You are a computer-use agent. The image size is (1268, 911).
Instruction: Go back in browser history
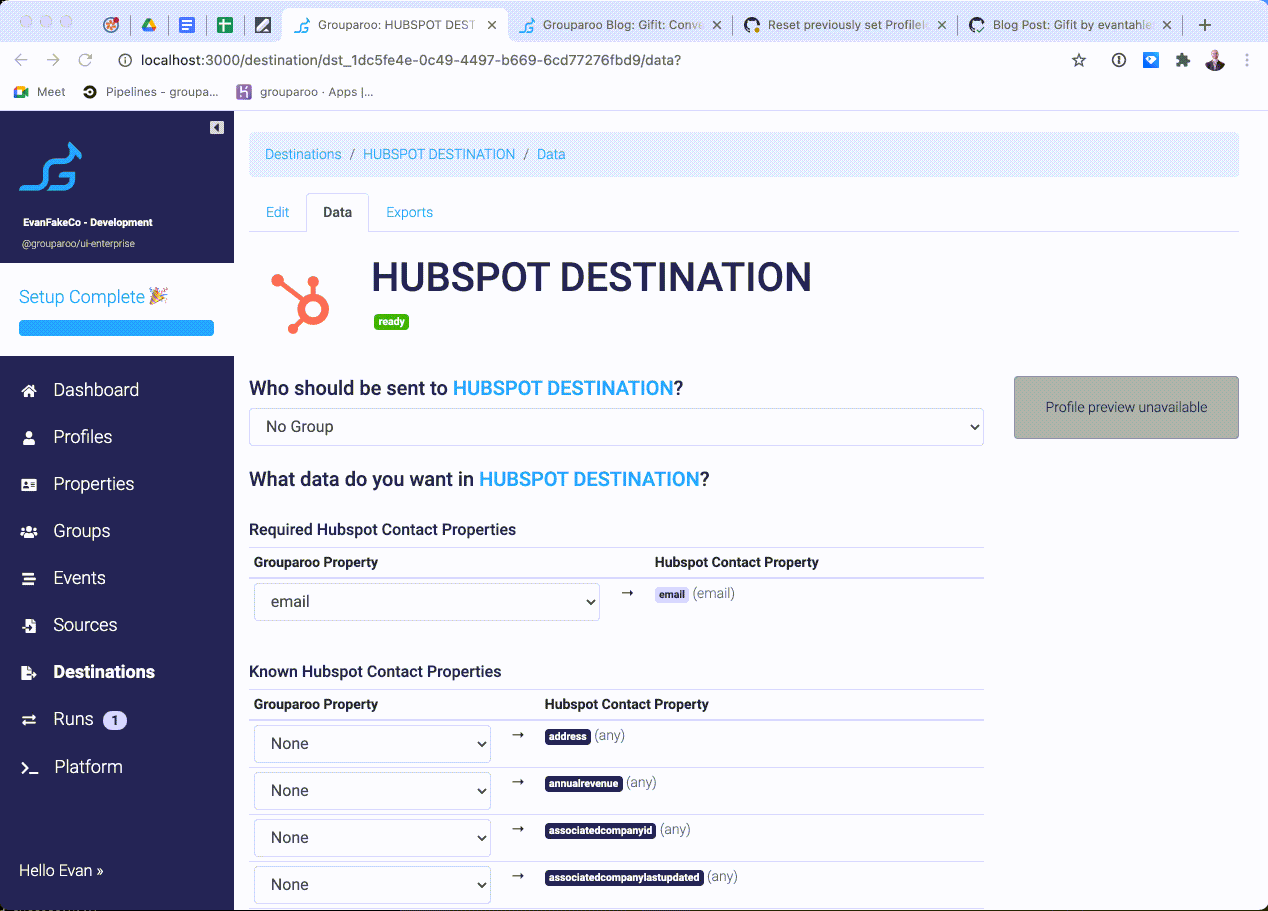click(21, 60)
